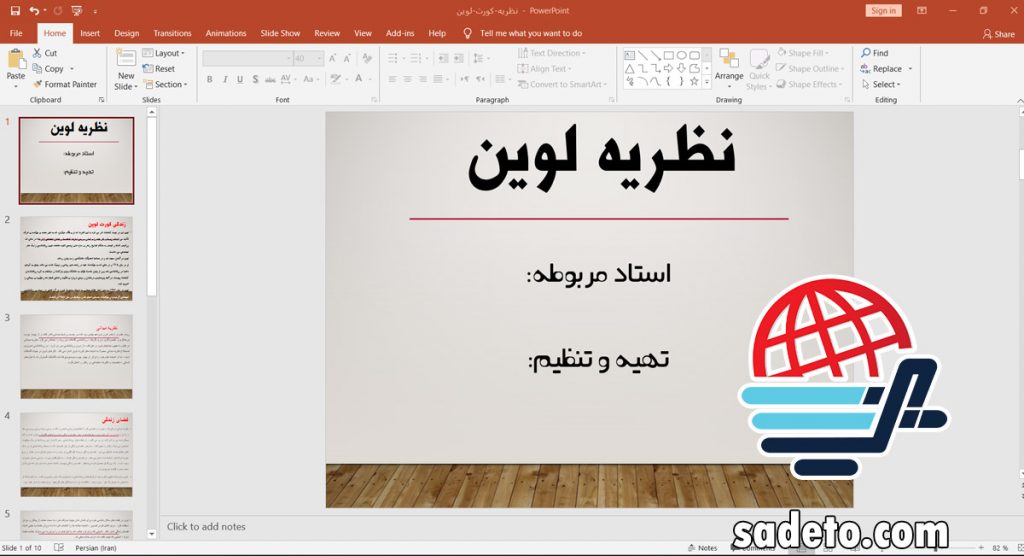Undo the last action
Viewport: 1024px width, 556px height.
[34, 10]
